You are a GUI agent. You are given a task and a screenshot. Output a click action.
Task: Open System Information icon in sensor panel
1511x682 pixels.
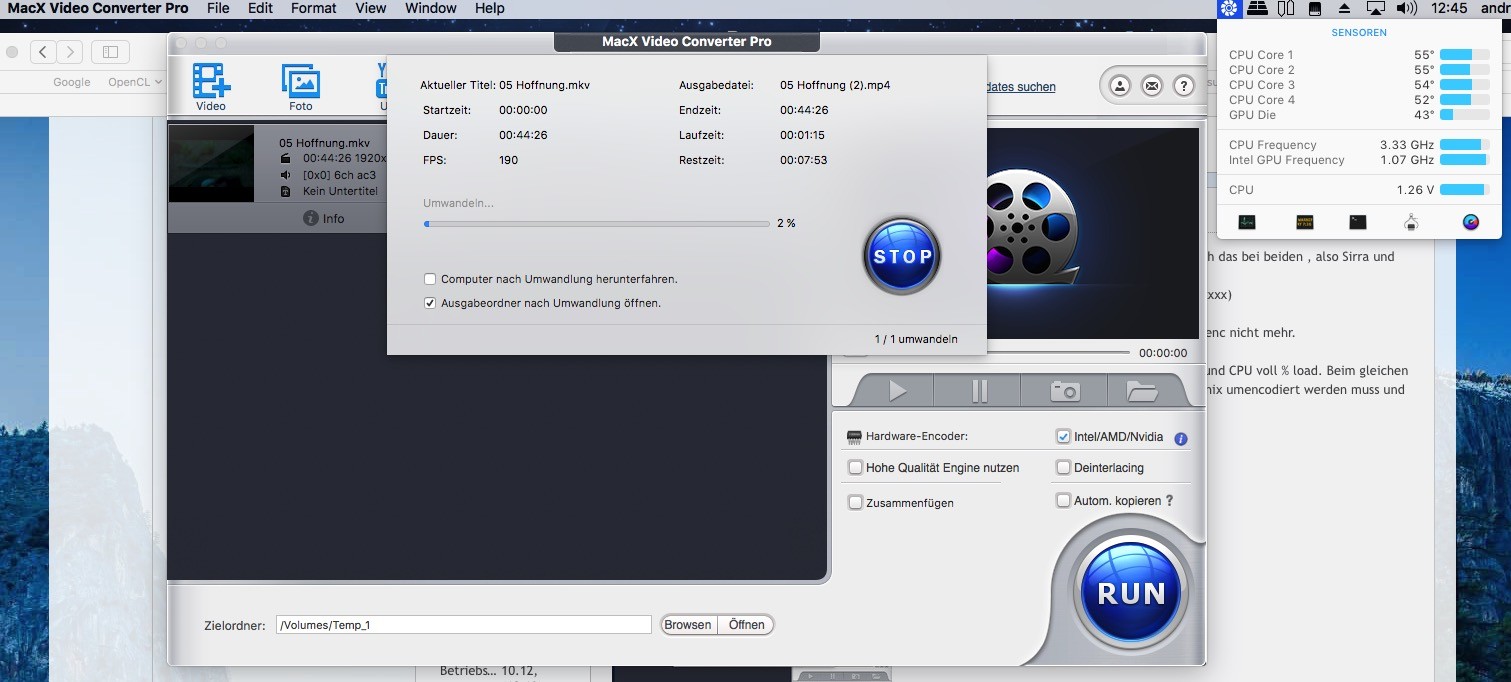[1411, 222]
